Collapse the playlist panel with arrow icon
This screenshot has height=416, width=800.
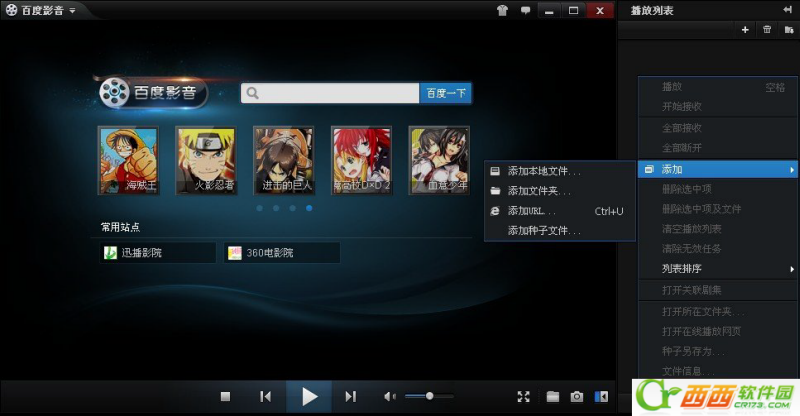coord(787,10)
